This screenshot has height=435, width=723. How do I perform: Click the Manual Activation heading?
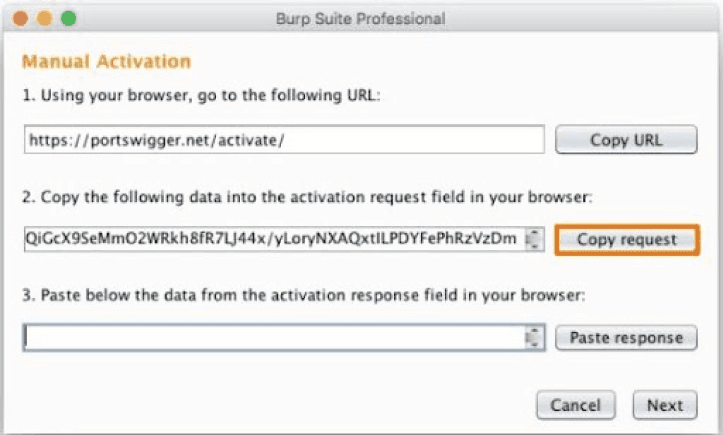coord(106,62)
